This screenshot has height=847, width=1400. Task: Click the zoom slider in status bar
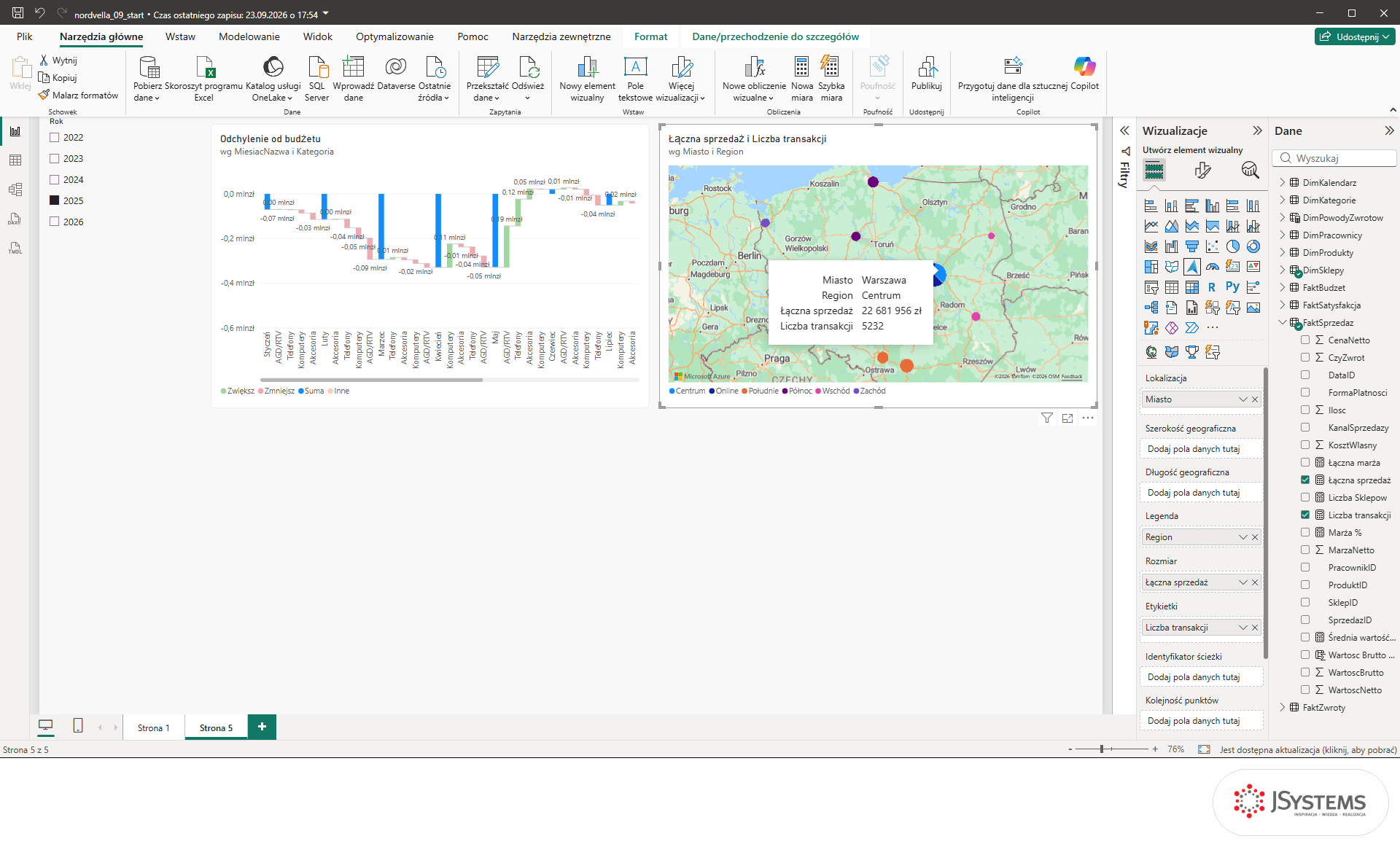click(x=1111, y=749)
